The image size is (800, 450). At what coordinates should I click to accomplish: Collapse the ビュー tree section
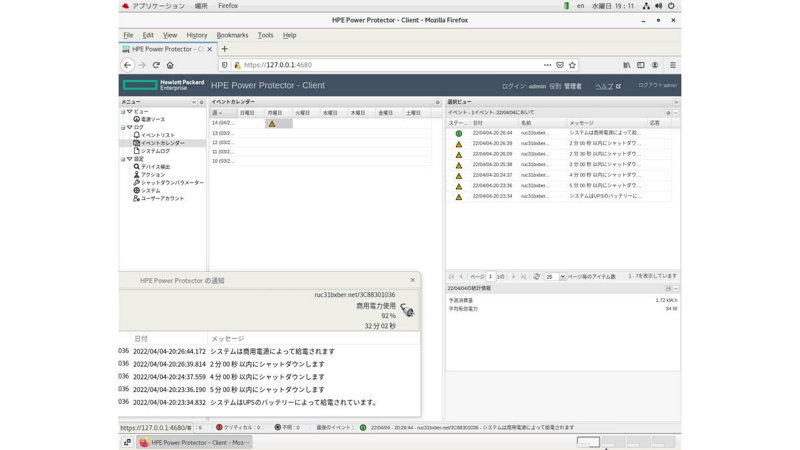pyautogui.click(x=128, y=111)
